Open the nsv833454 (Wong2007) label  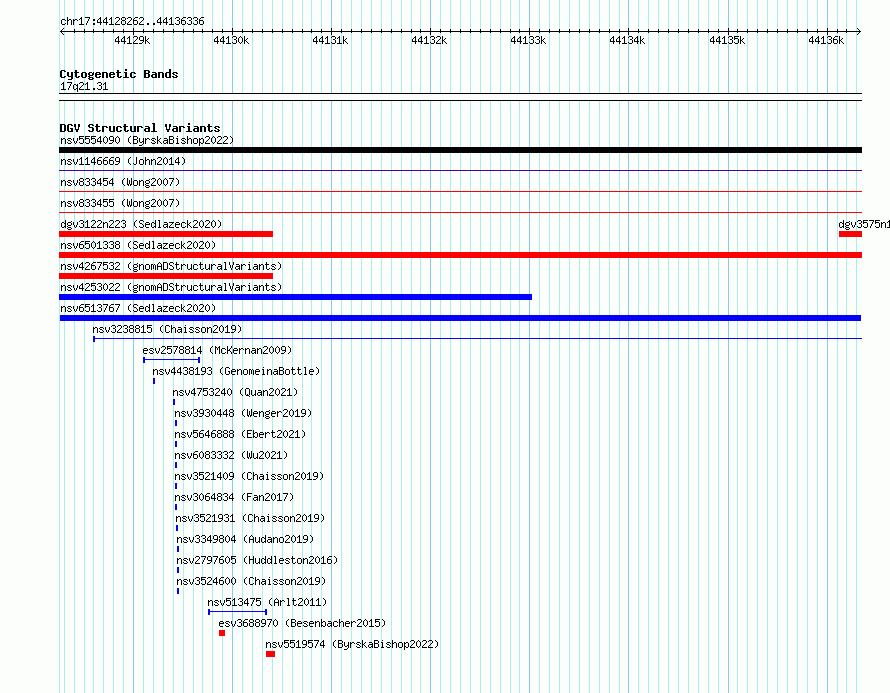click(x=120, y=182)
